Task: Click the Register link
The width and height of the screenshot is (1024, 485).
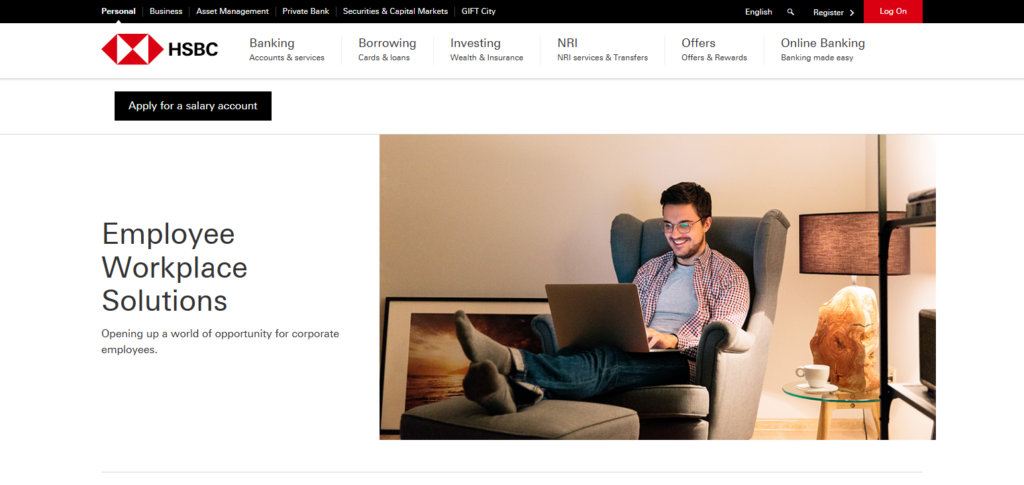Action: click(x=828, y=12)
